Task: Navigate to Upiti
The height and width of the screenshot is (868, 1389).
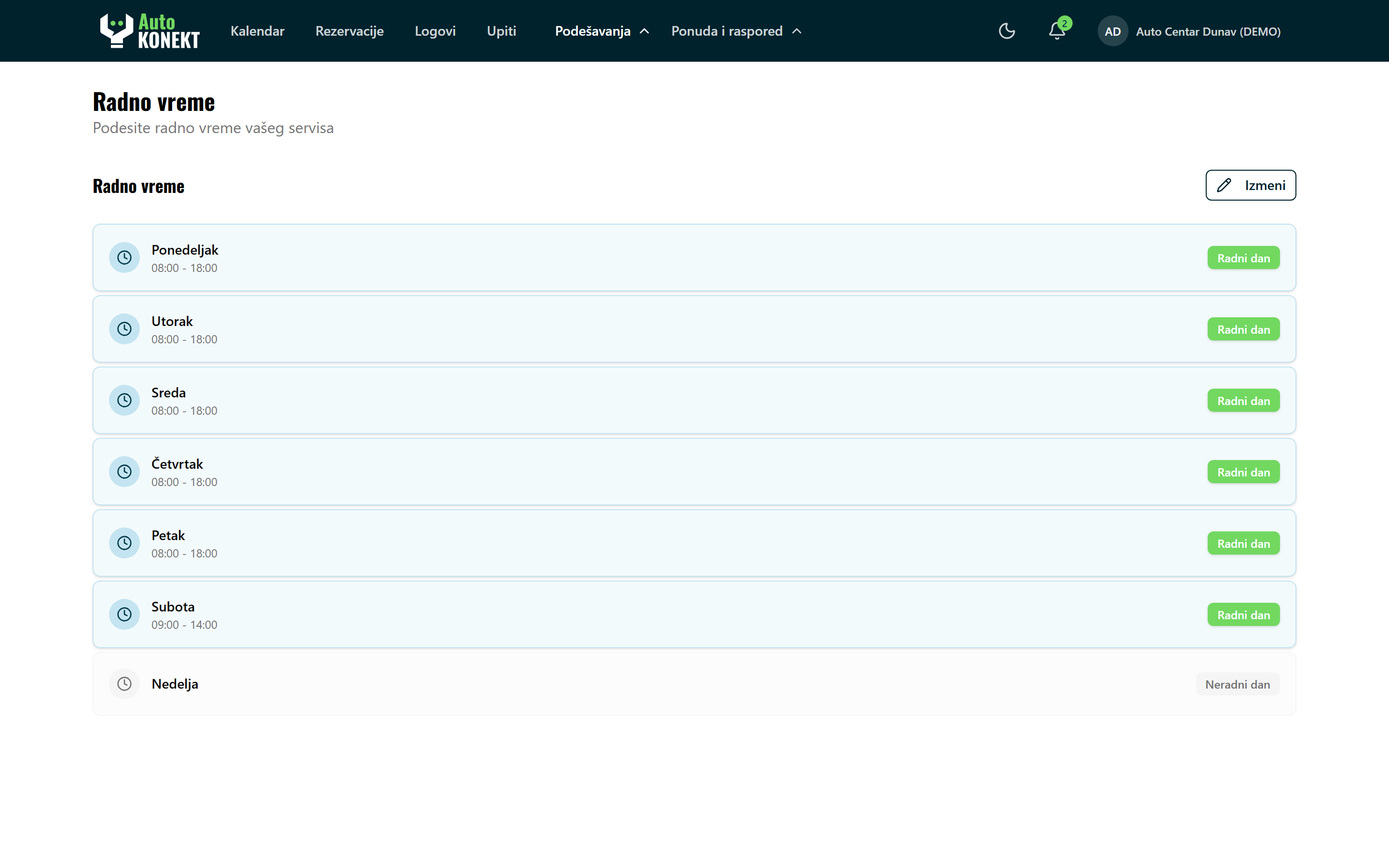Action: [x=502, y=31]
